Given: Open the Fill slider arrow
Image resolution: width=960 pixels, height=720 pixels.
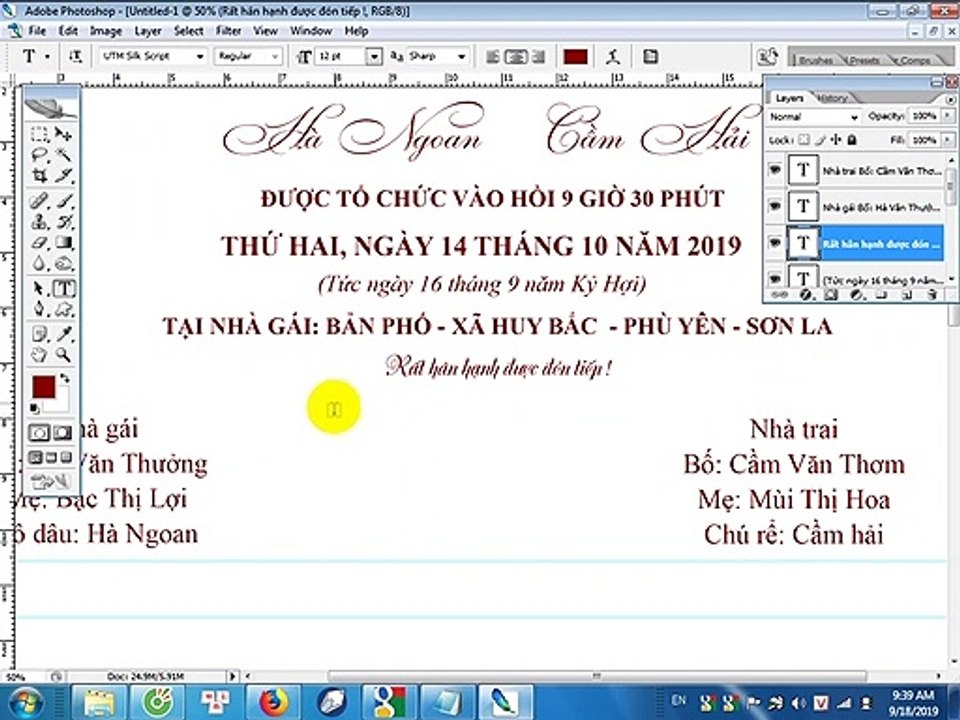Looking at the screenshot, I should (x=948, y=140).
